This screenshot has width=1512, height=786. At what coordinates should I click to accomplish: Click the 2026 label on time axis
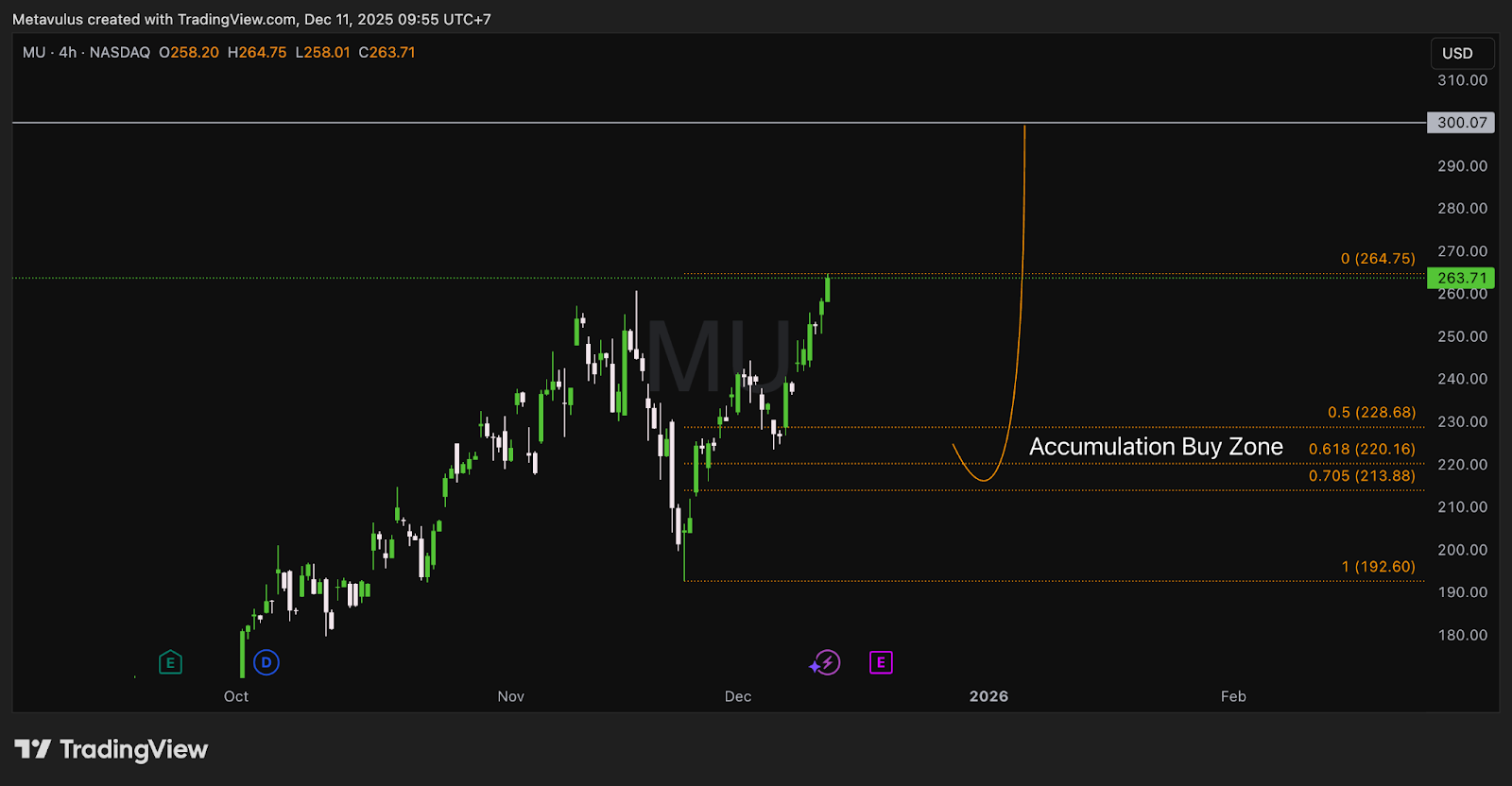(988, 696)
